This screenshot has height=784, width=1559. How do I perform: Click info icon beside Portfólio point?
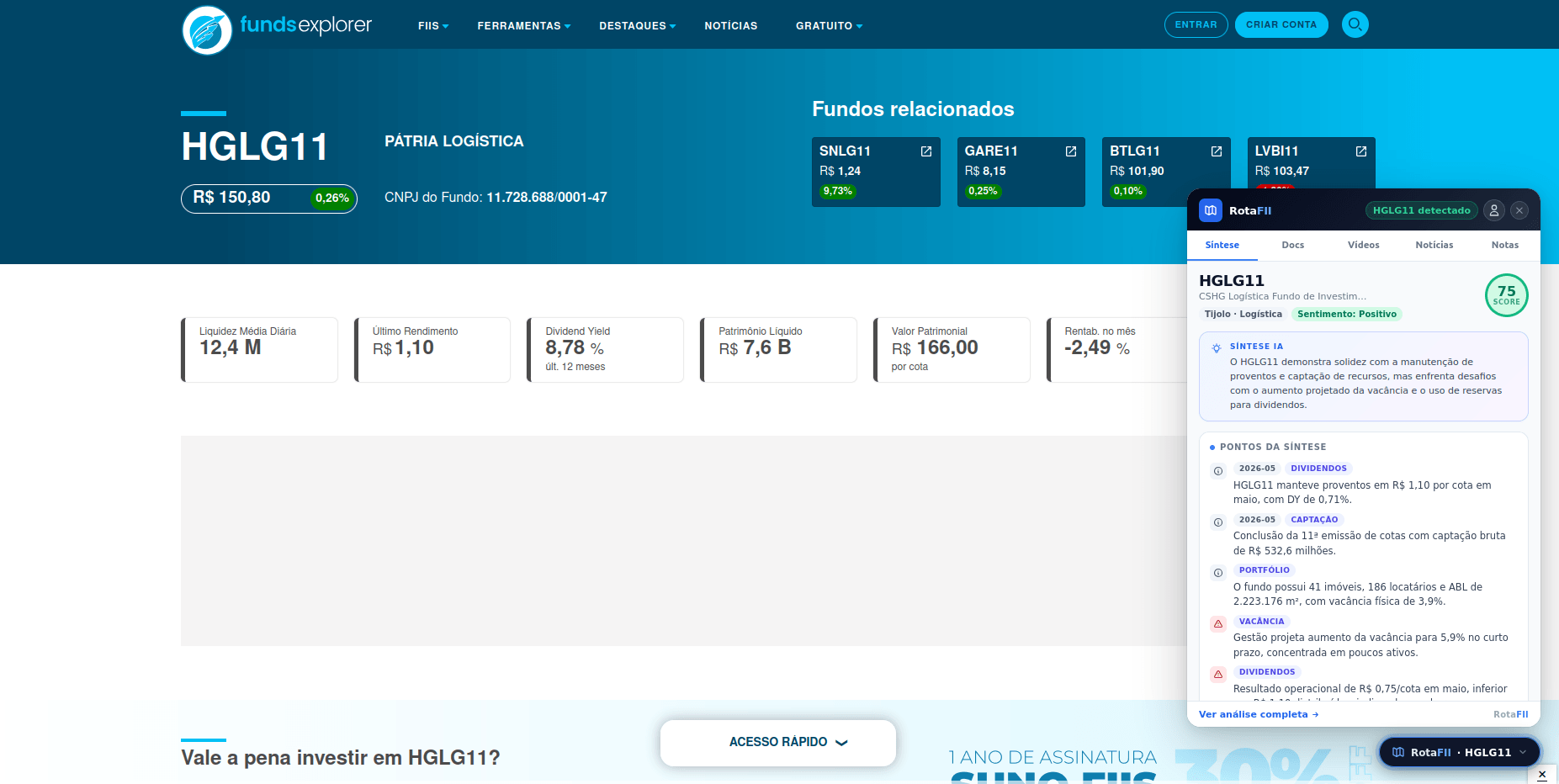pos(1217,573)
